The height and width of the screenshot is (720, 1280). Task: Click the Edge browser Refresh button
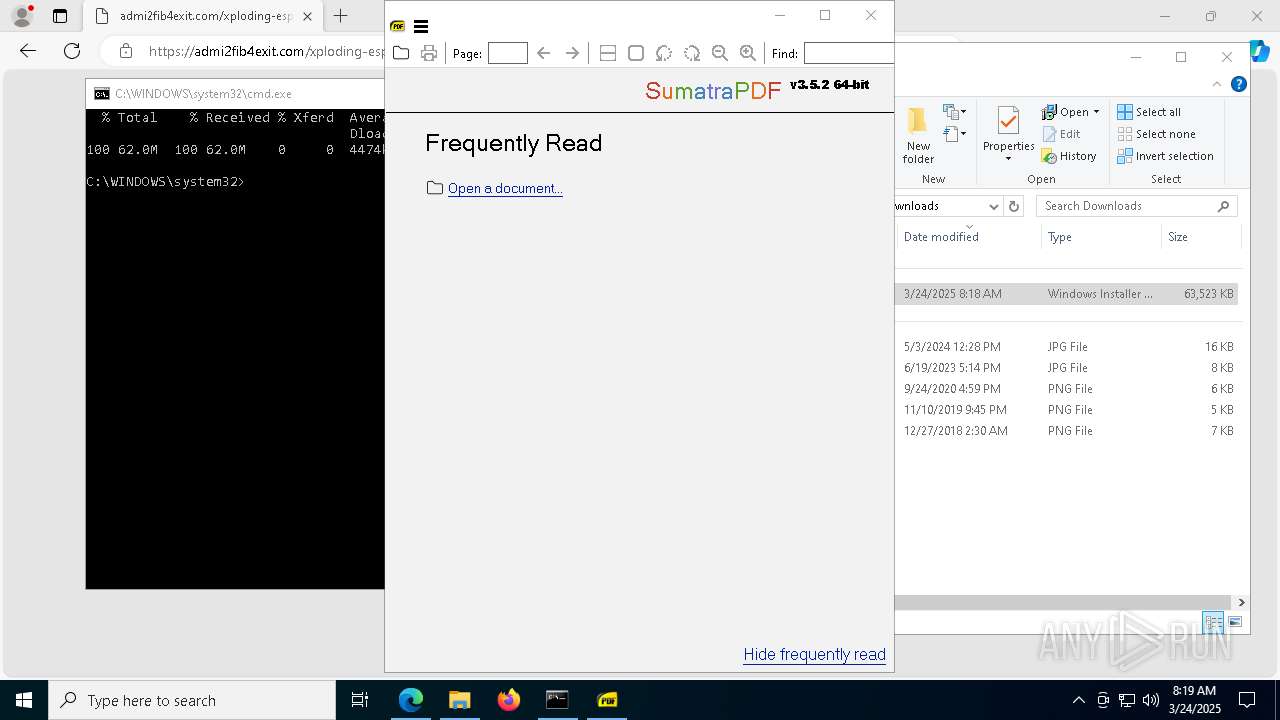(72, 51)
